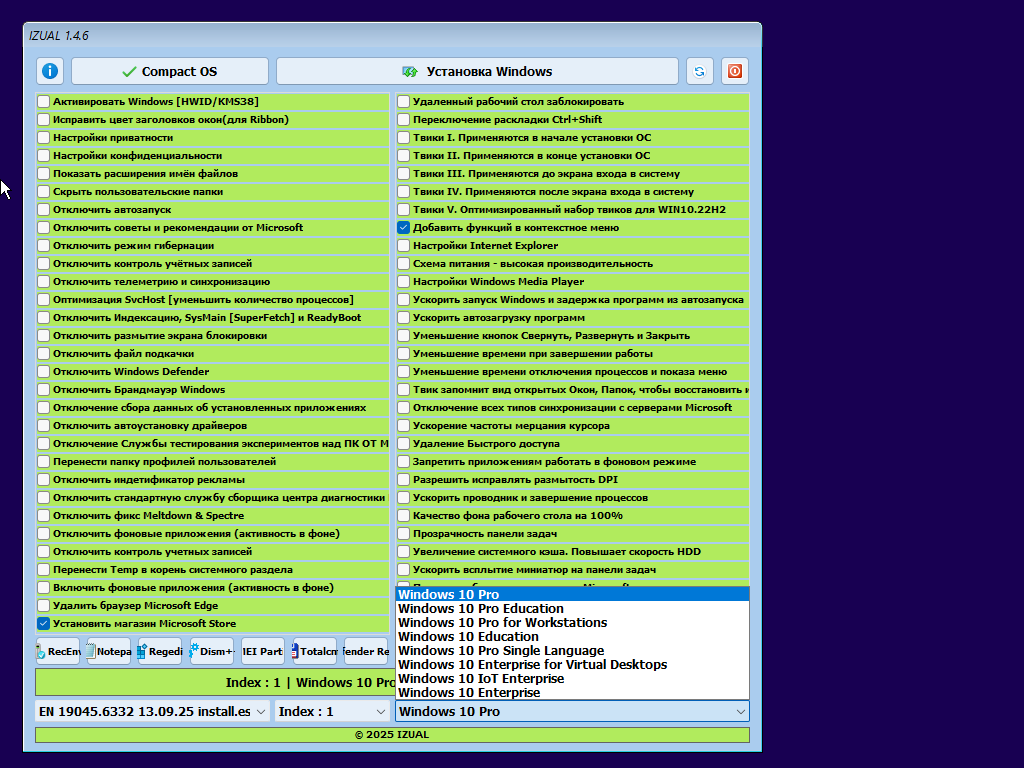Enable Ускорение частоты мерцания курсора
Screen dimensions: 1024x768
point(404,425)
